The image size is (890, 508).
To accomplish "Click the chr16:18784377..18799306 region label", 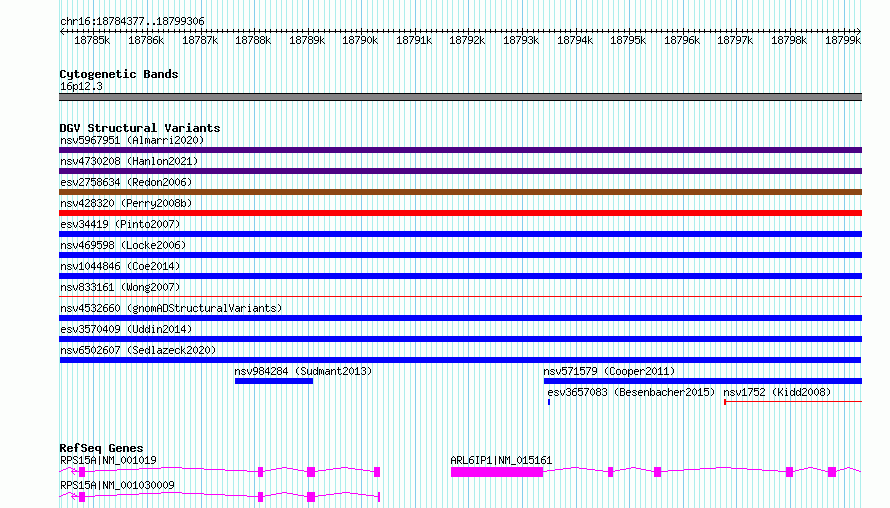I will pyautogui.click(x=132, y=21).
